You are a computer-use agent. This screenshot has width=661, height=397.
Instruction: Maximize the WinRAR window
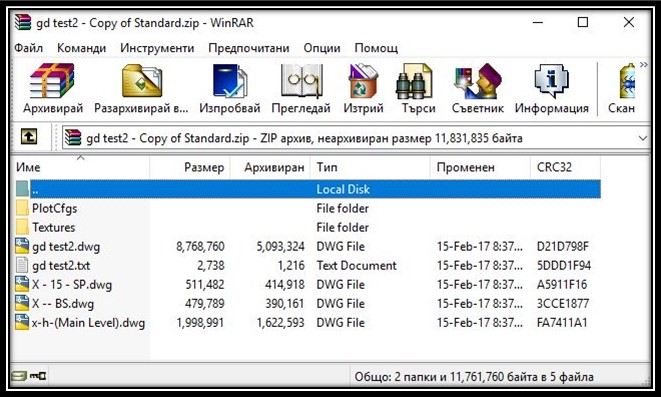pos(583,22)
